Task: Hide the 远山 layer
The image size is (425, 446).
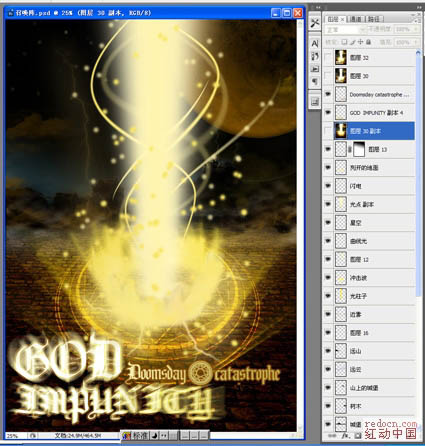Action: 328,351
